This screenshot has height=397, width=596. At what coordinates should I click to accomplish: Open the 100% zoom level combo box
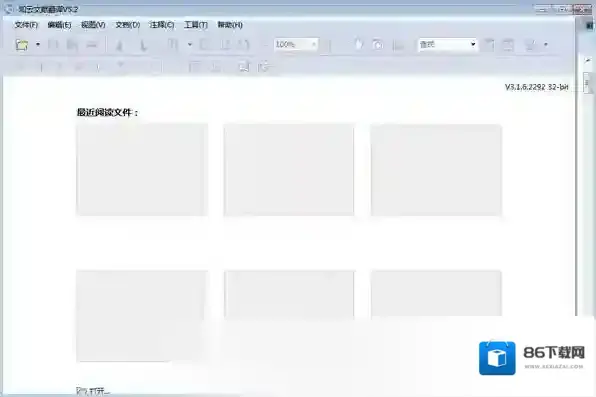[296, 44]
